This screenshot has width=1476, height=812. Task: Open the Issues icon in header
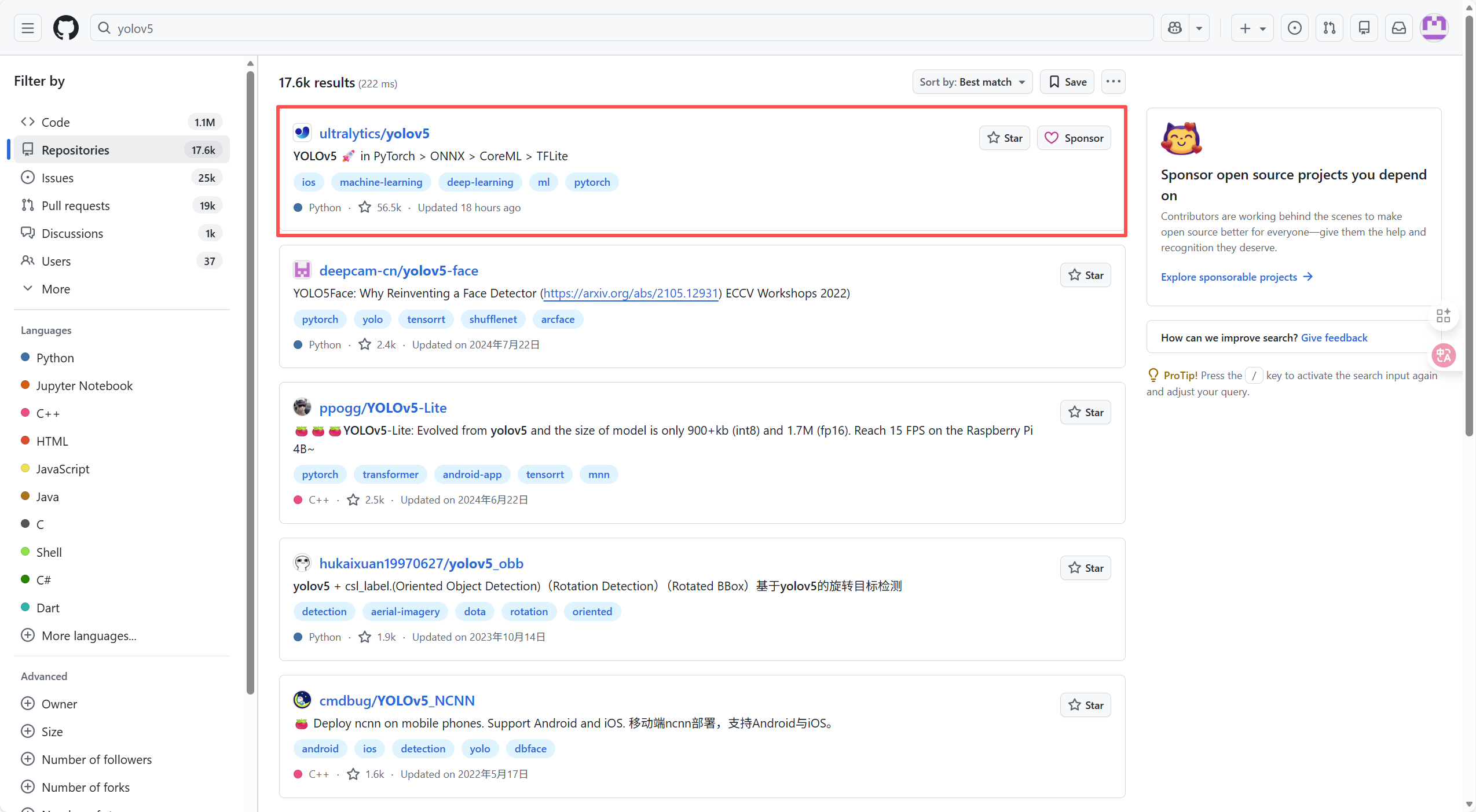pos(1295,28)
